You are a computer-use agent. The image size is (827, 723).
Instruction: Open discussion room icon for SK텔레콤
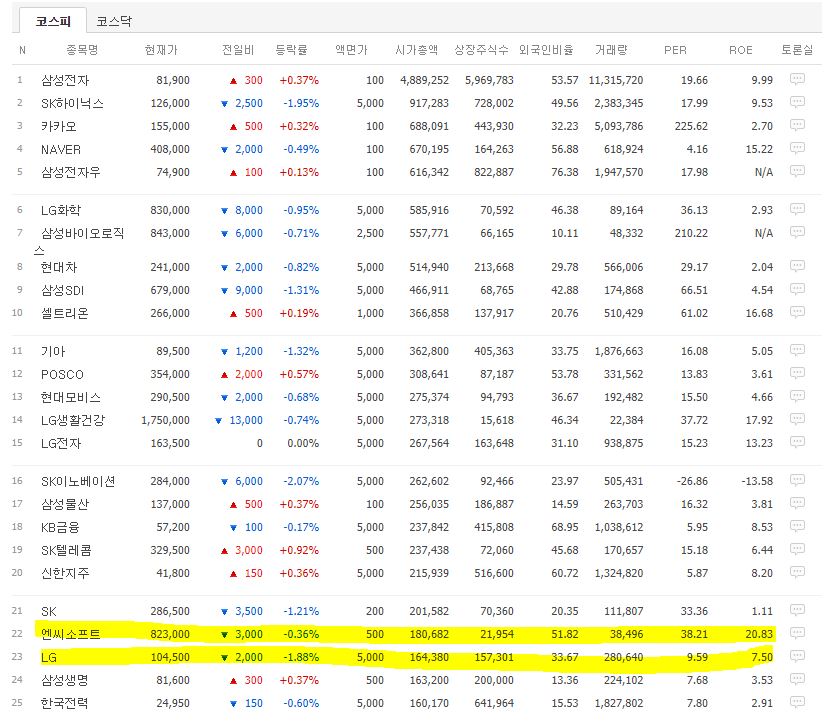click(797, 549)
